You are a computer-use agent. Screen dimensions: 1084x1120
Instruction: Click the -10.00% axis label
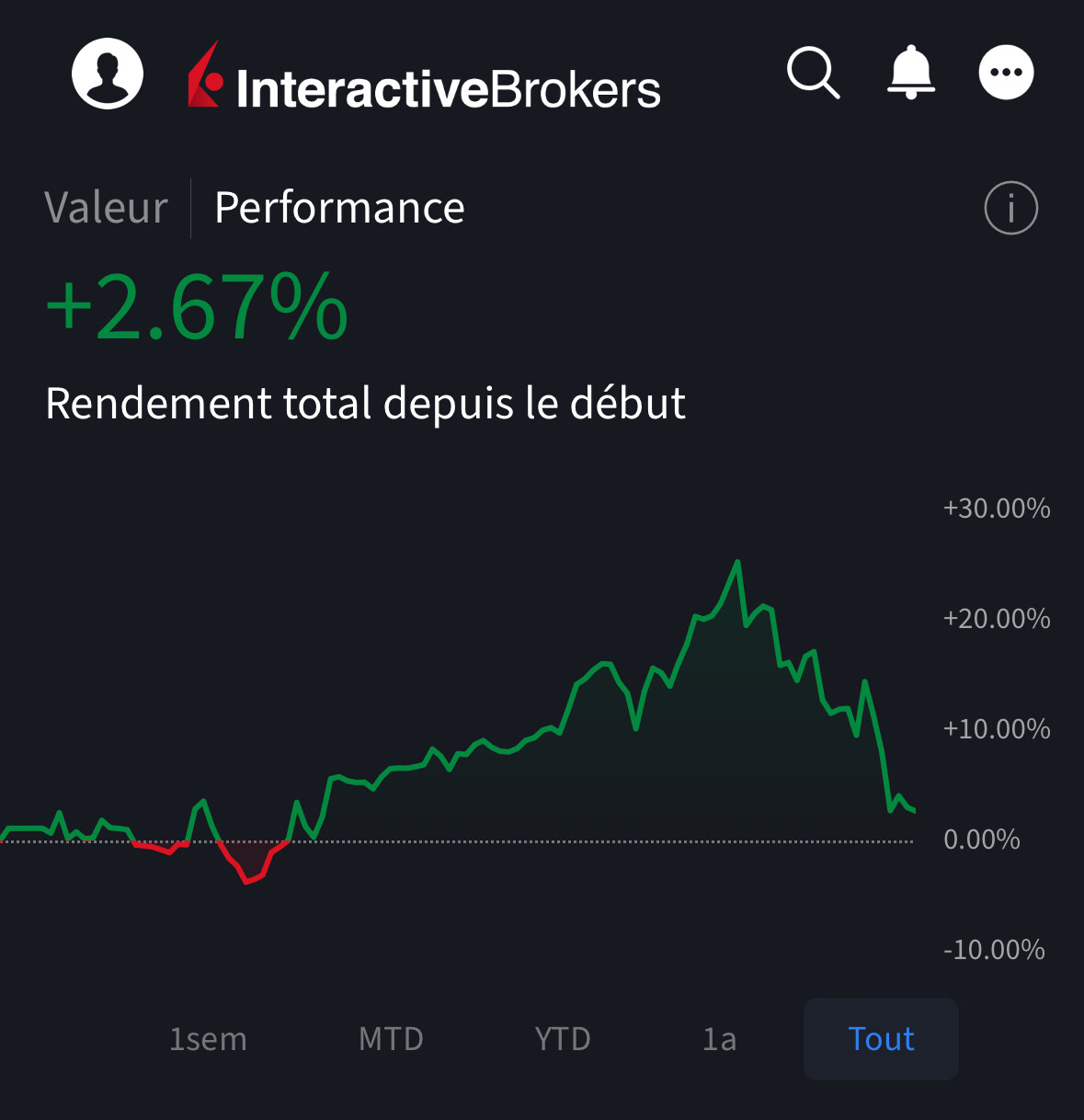tap(994, 950)
